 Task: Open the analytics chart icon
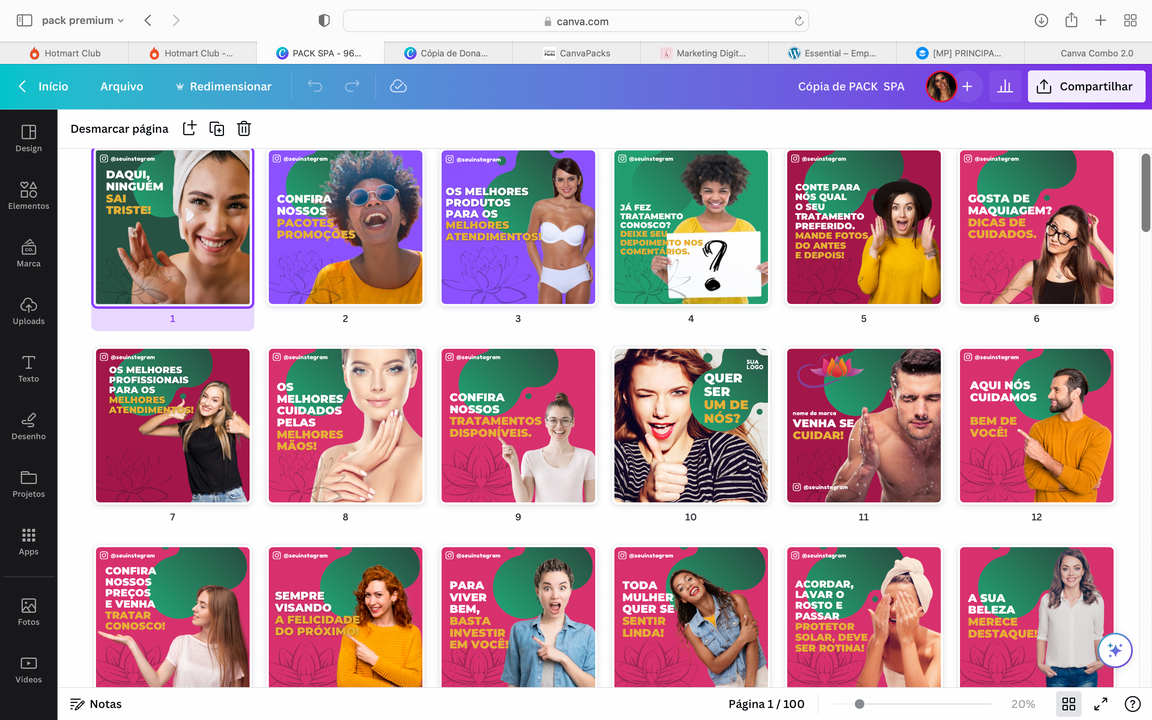point(1005,87)
